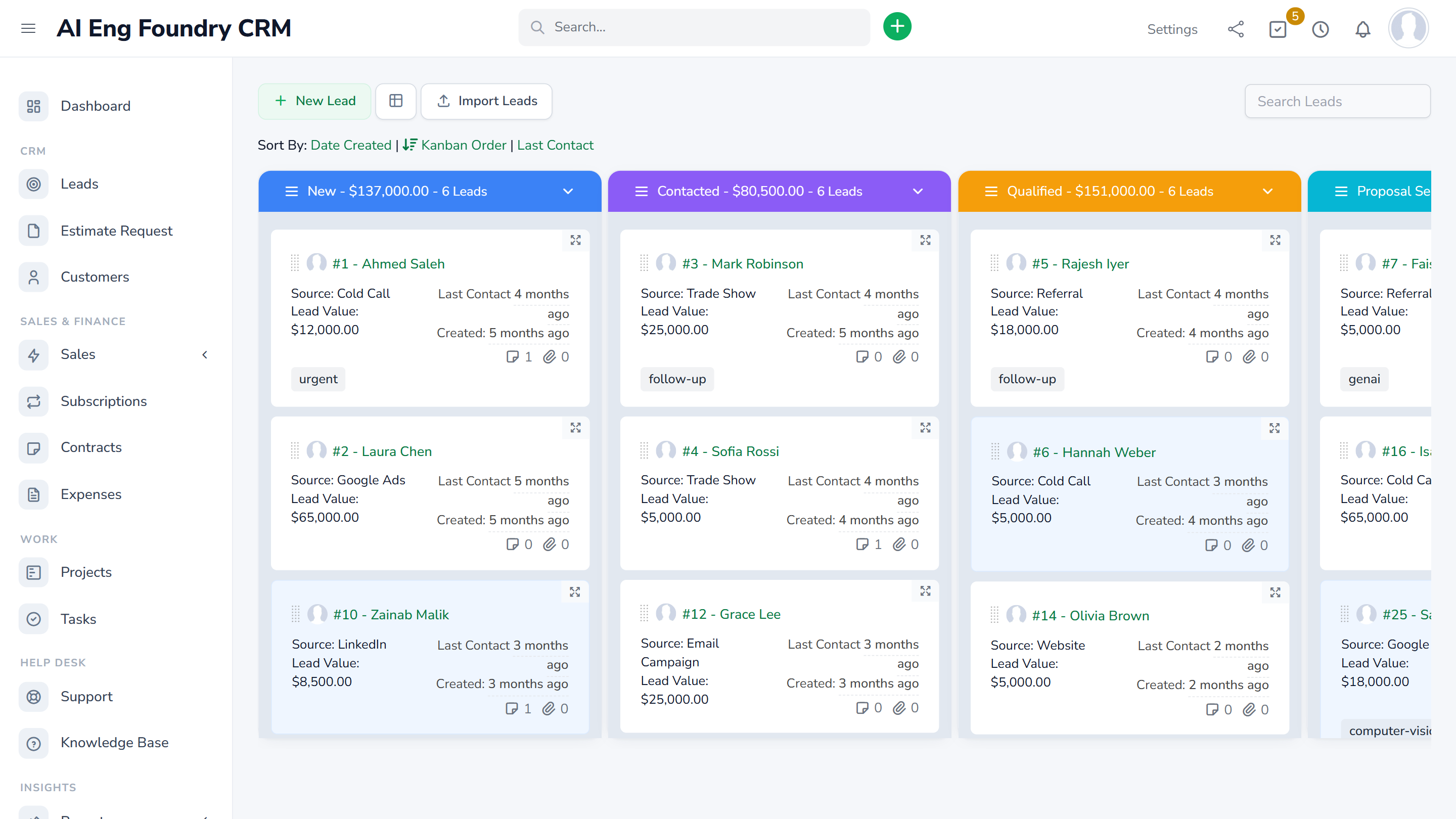Screen dimensions: 1456x819
Task: Open Knowledge Base in the sidebar
Action: coord(116,743)
